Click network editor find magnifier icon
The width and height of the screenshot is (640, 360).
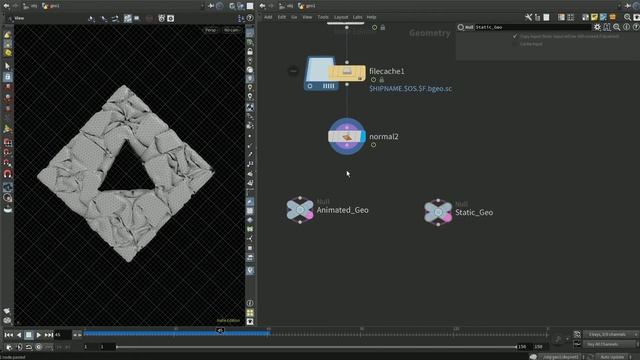[627, 17]
